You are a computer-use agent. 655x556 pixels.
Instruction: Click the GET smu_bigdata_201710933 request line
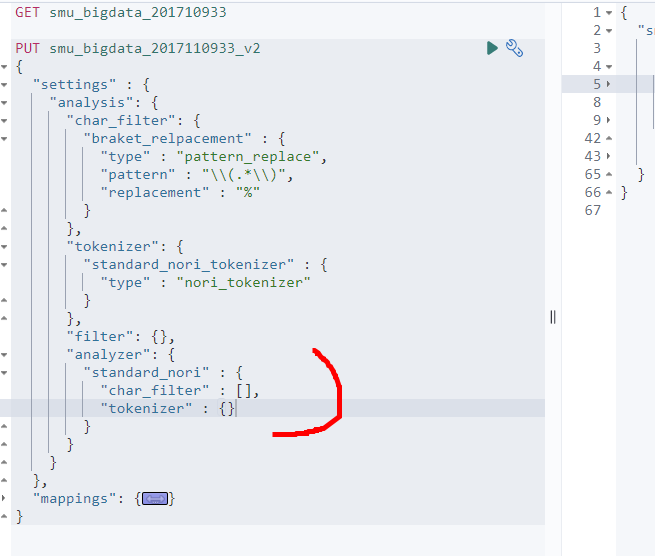[121, 13]
